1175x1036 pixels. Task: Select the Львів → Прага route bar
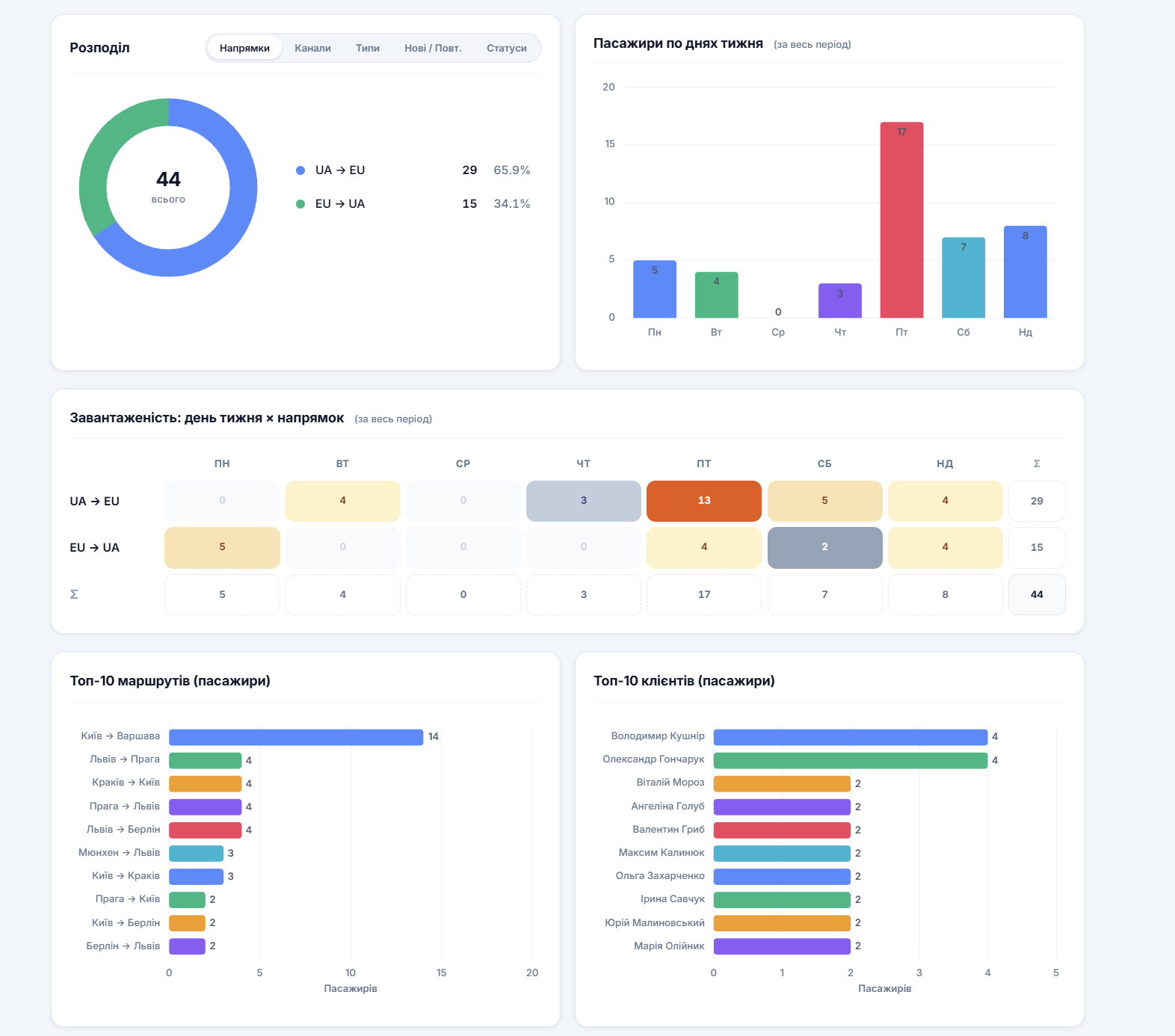tap(206, 760)
